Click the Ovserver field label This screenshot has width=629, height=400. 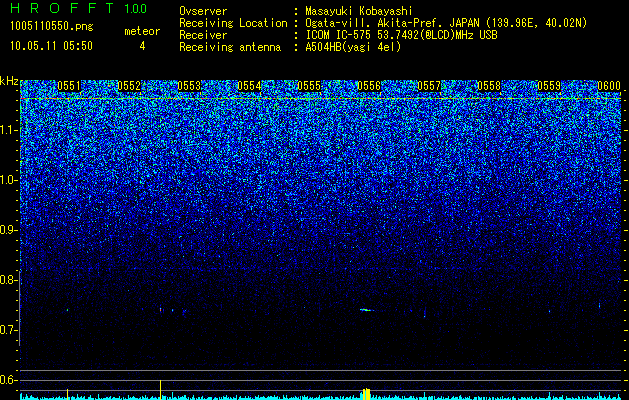tap(203, 11)
